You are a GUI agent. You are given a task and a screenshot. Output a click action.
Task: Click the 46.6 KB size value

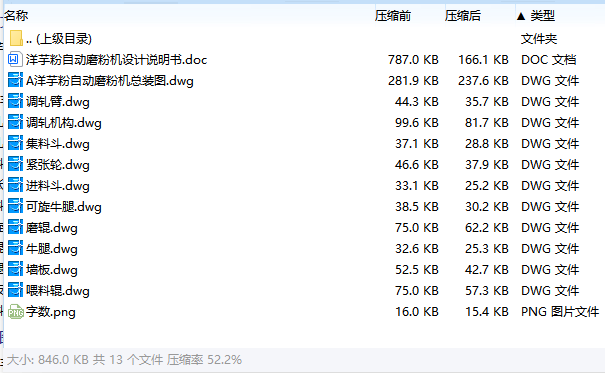(417, 165)
